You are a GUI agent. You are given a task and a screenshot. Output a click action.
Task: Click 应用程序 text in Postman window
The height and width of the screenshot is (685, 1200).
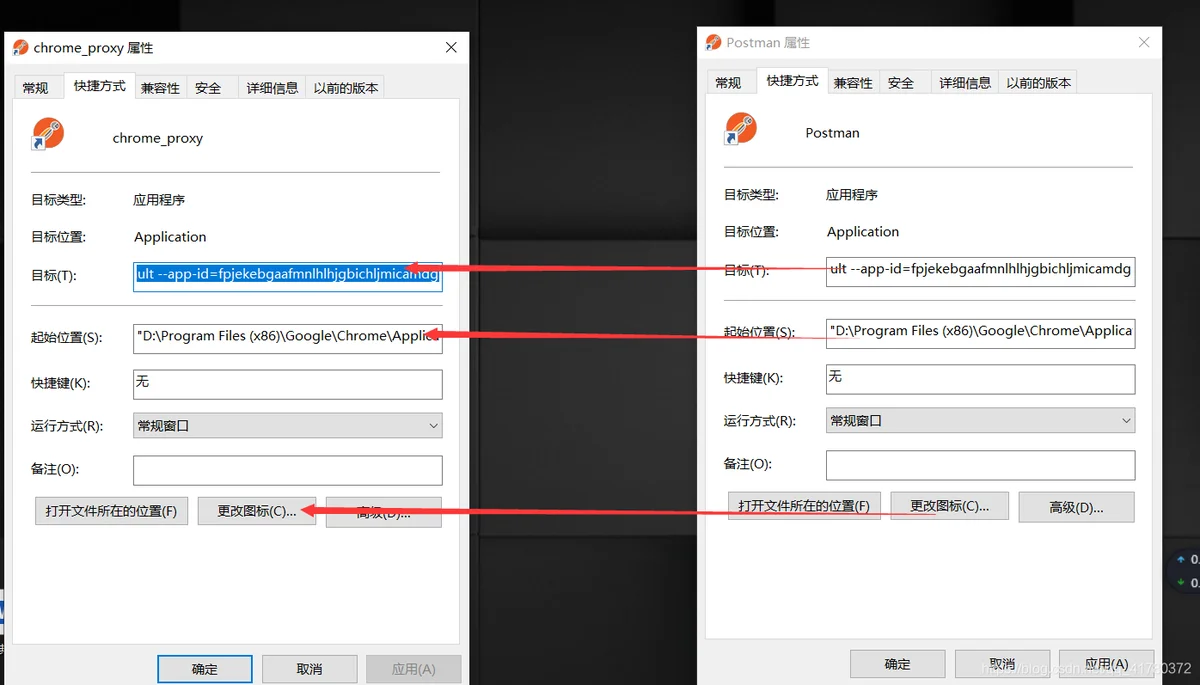tap(852, 195)
